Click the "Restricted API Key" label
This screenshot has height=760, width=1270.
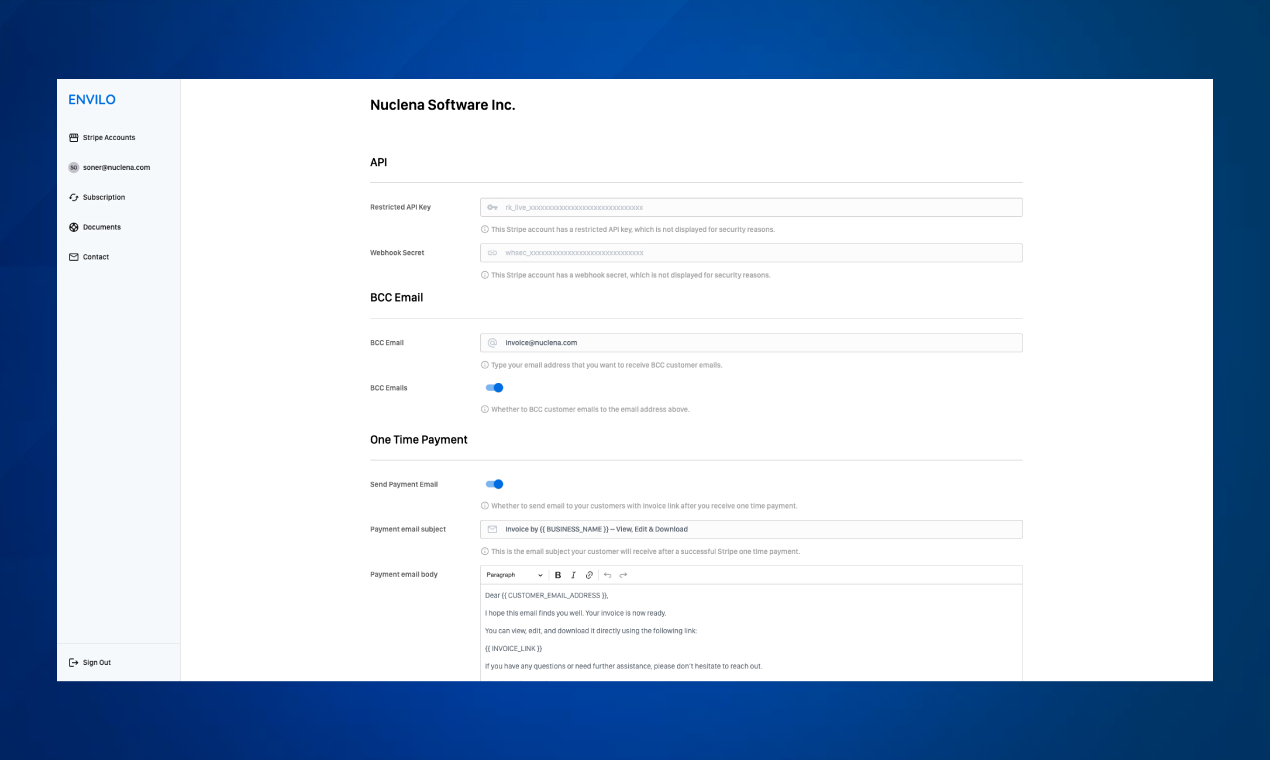[400, 207]
